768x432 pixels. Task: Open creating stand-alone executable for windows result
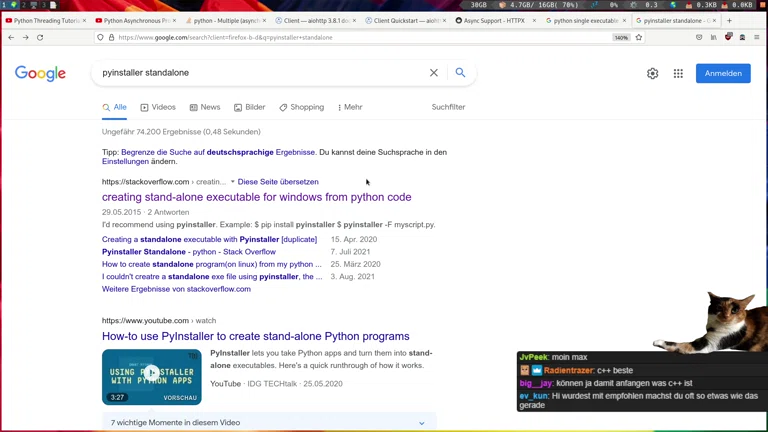(x=257, y=197)
